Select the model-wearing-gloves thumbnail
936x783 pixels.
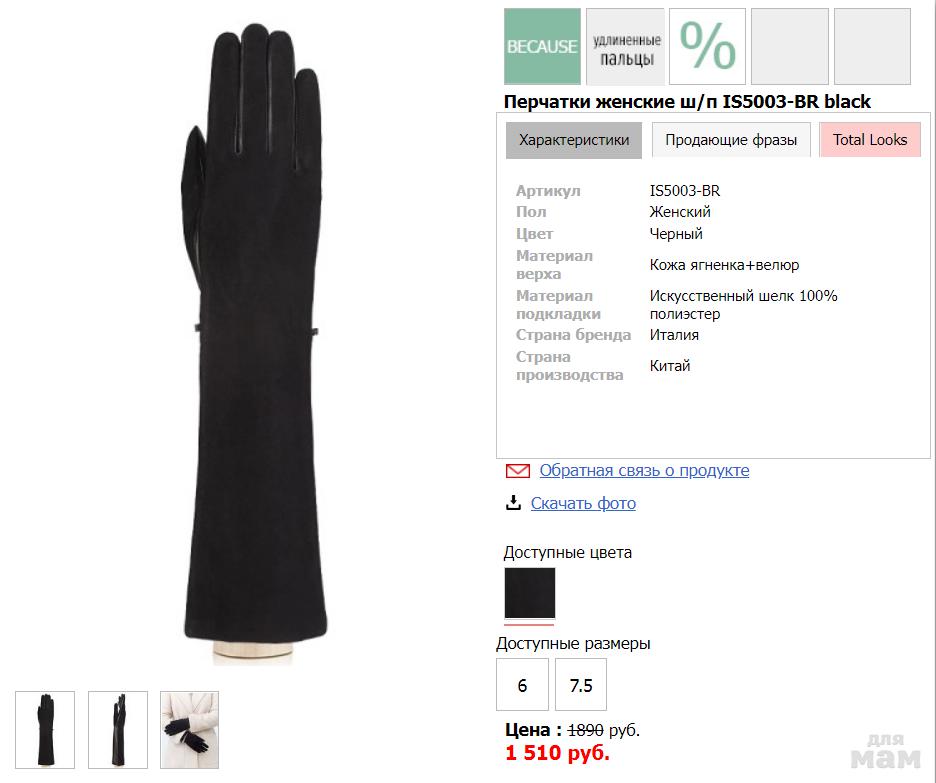(x=189, y=730)
